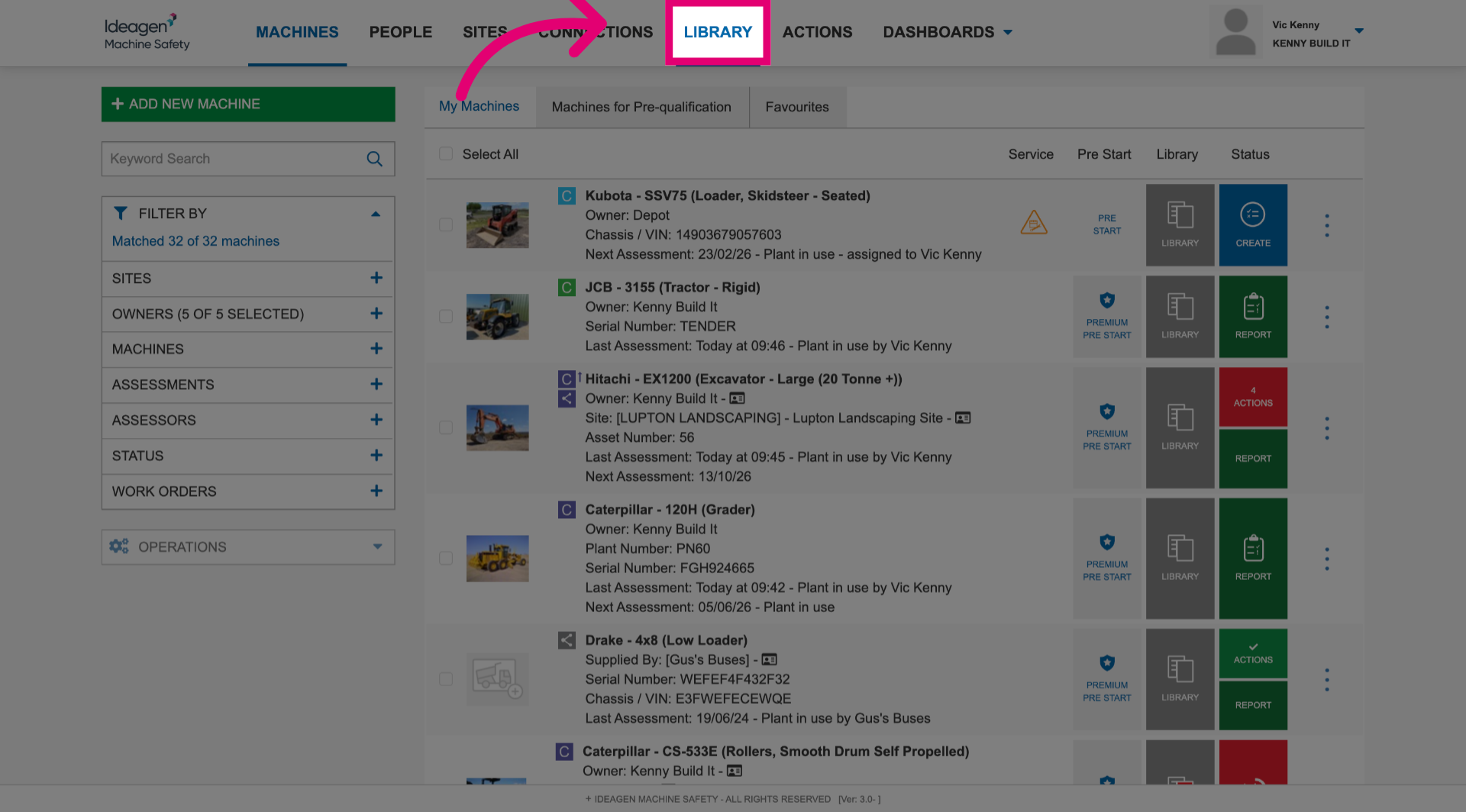Viewport: 1466px width, 812px height.
Task: Tick the Kubota SSV75 row checkbox
Action: (x=446, y=224)
